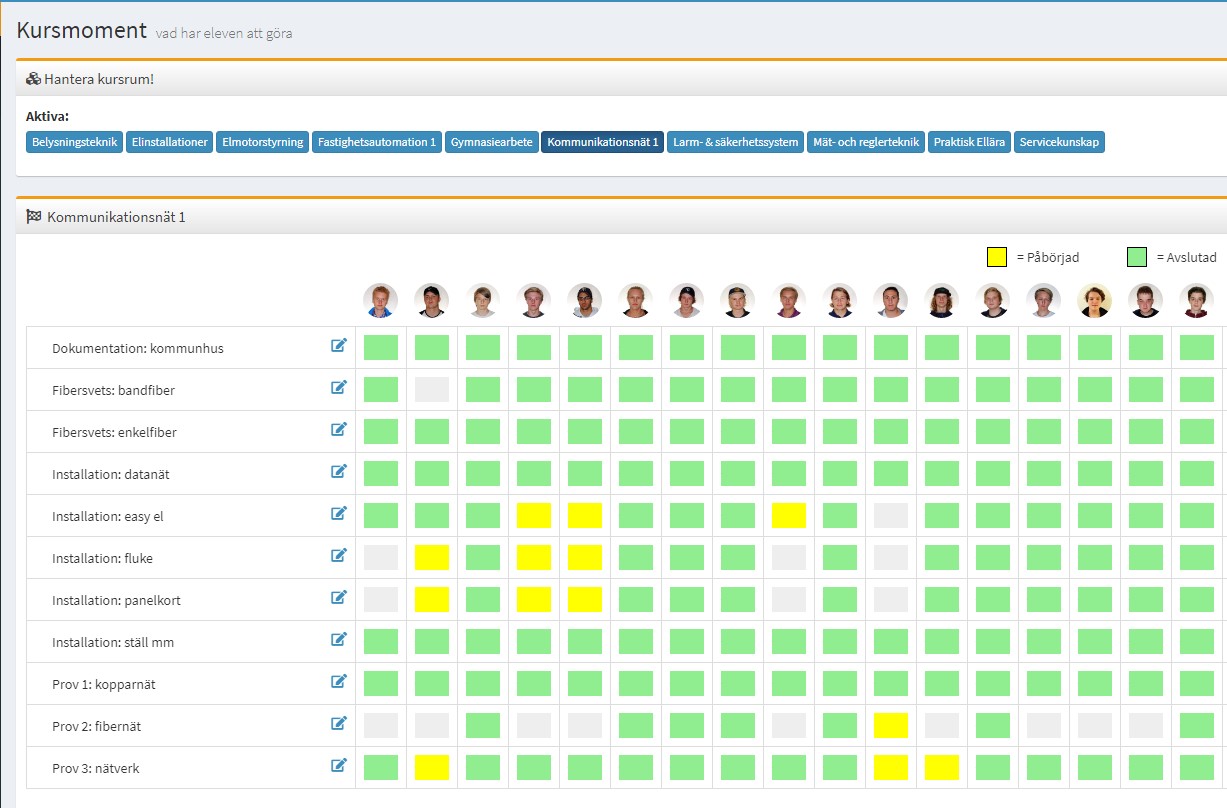Click the Prov 2: fibernät label
This screenshot has height=808, width=1227.
click(x=97, y=727)
